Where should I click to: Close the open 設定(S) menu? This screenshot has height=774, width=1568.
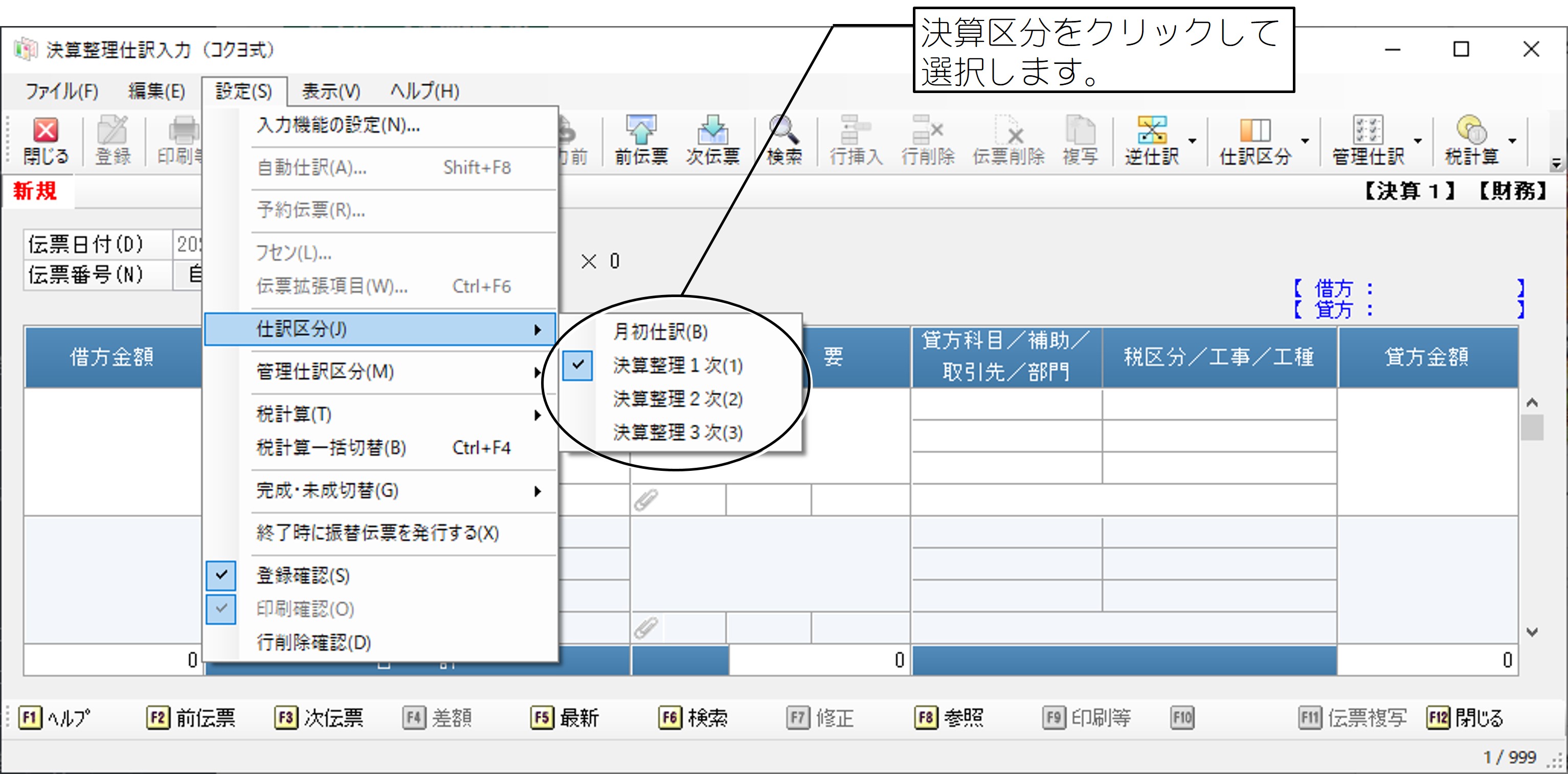pos(243,92)
